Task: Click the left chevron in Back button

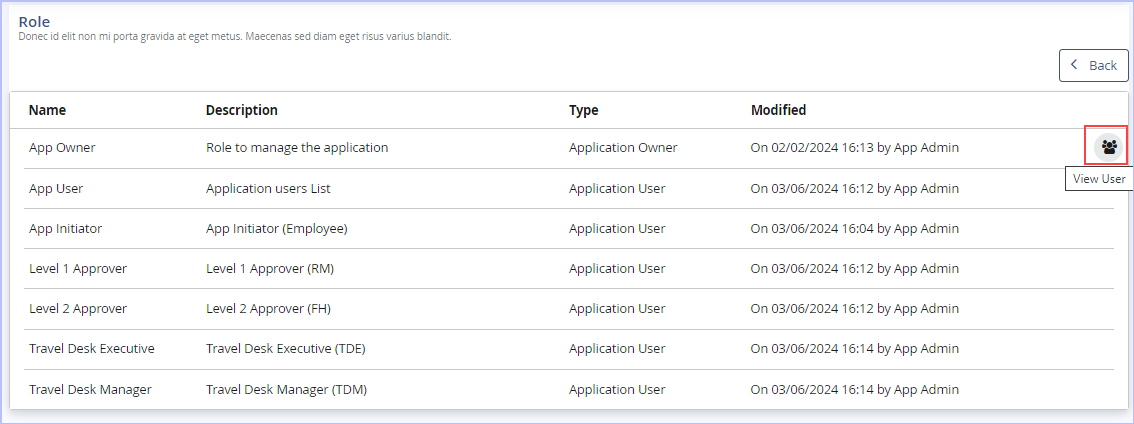Action: point(1074,64)
